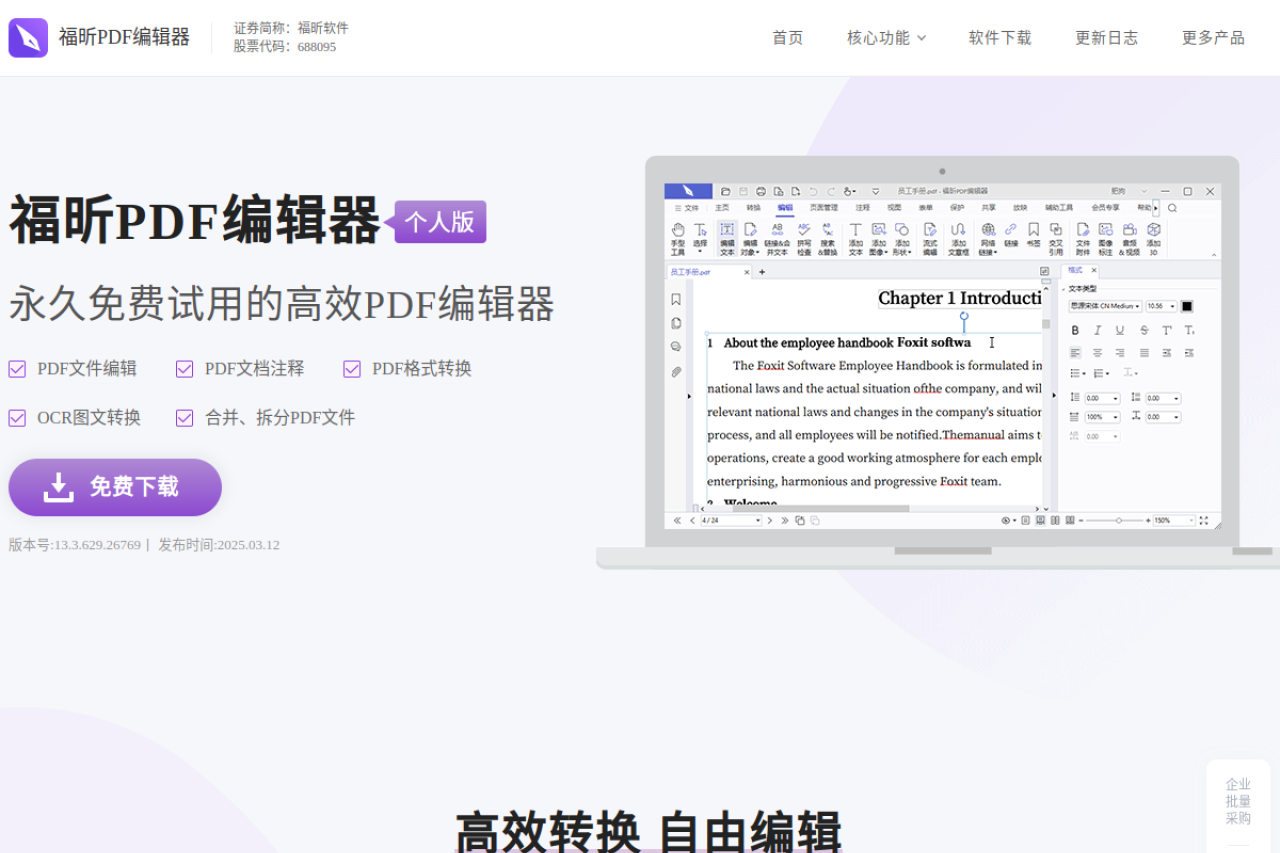This screenshot has height=853, width=1280.
Task: Go to 首页 in the site navigation
Action: (787, 38)
